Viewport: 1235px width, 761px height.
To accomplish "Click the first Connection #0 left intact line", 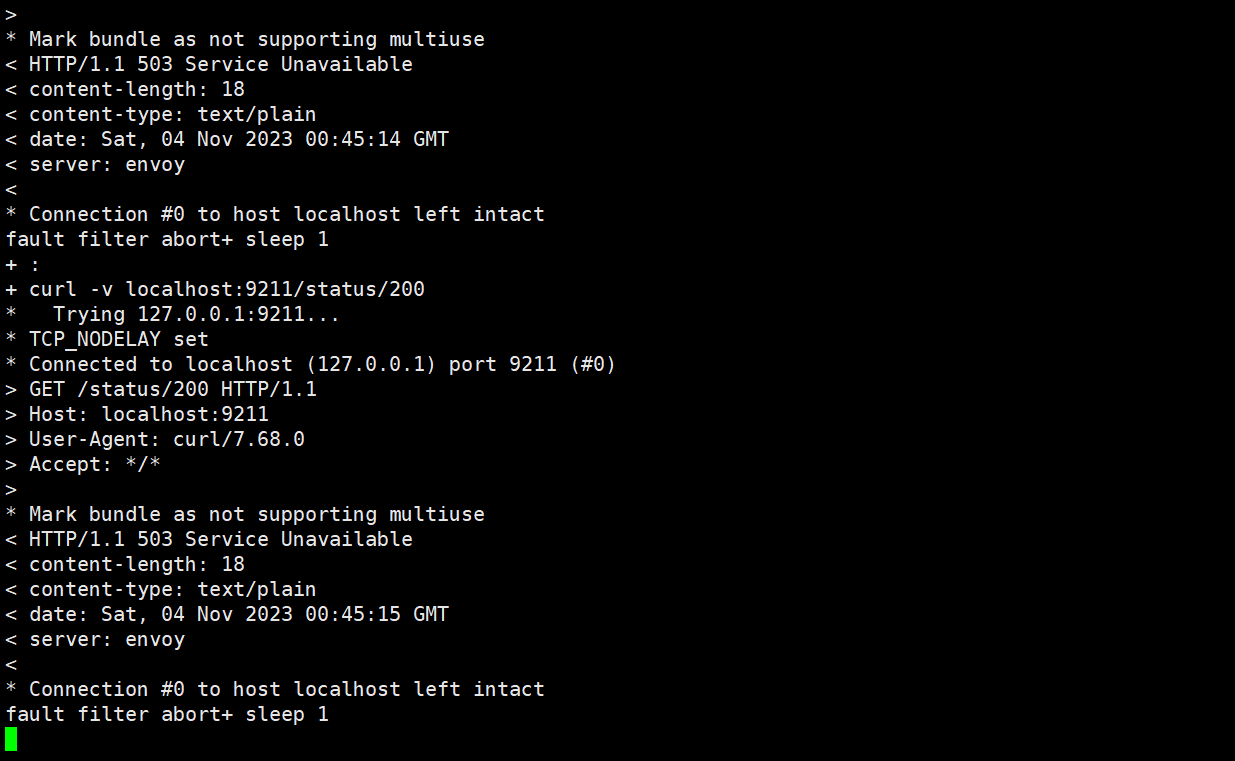I will click(275, 214).
